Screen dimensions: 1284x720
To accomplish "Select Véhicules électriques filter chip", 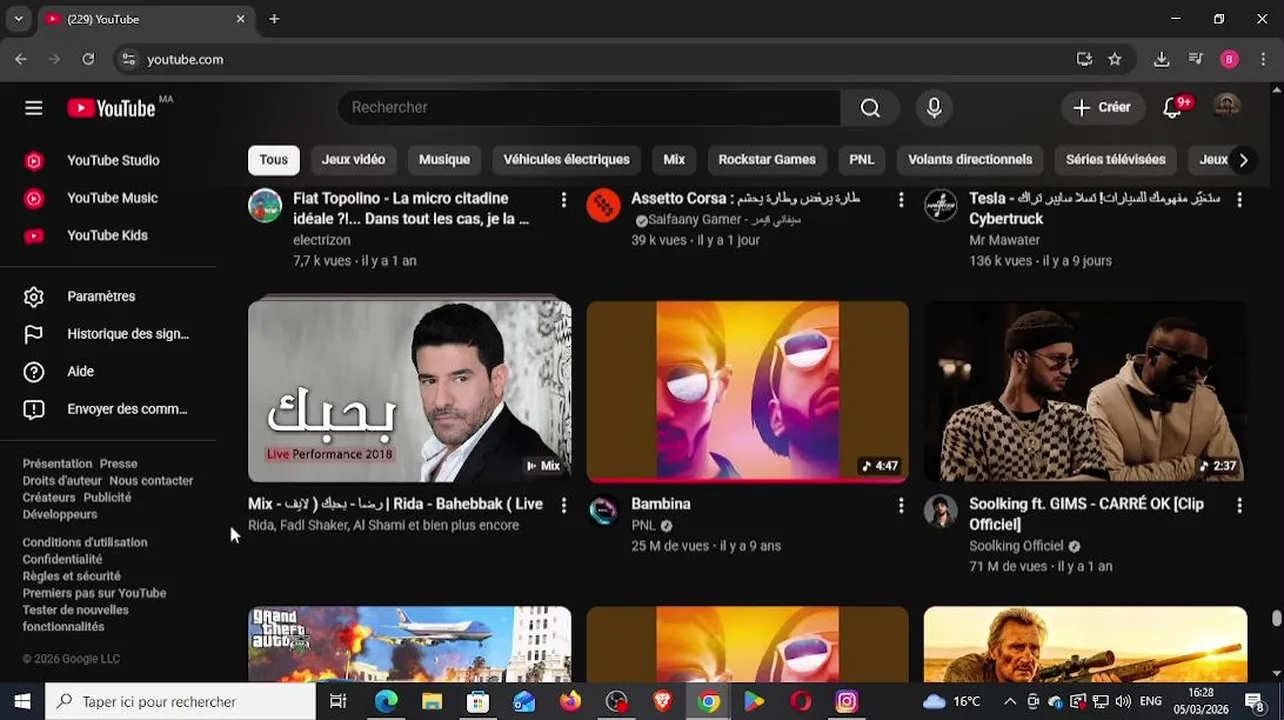I will coord(566,160).
